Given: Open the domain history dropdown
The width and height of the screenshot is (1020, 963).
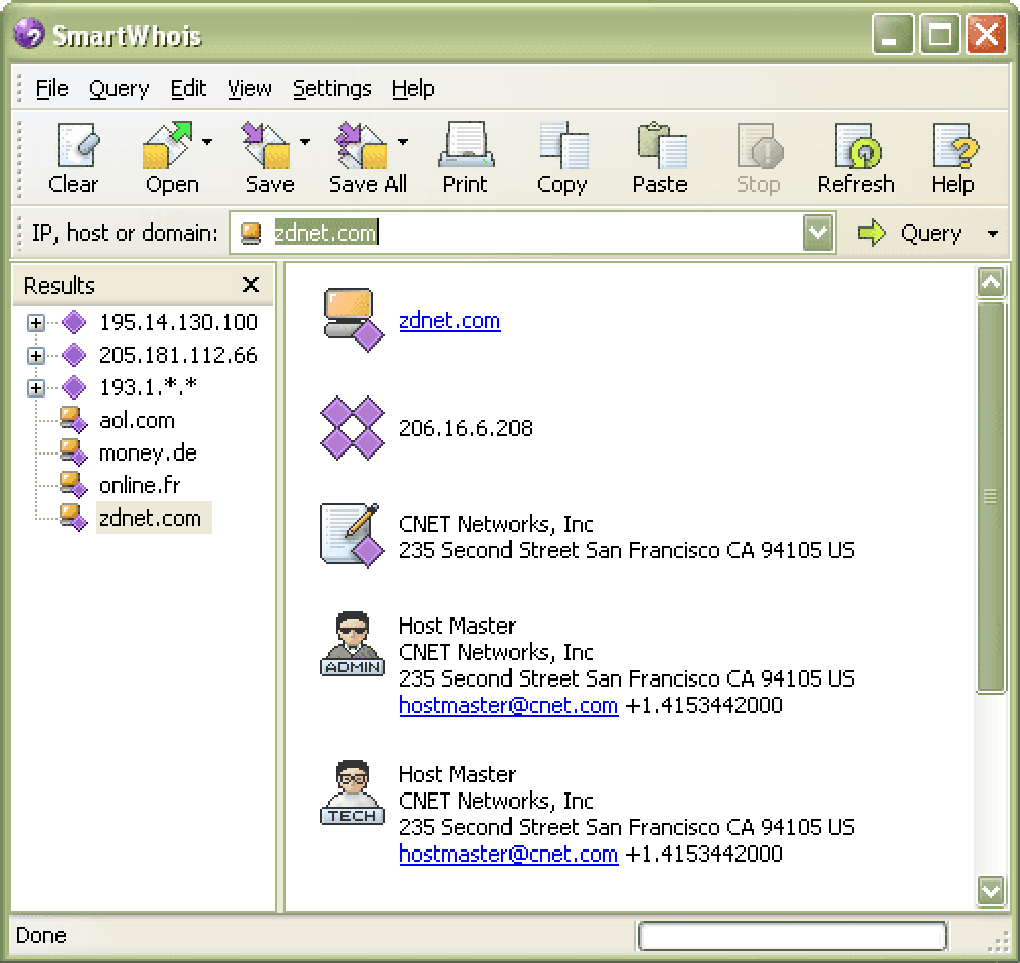Looking at the screenshot, I should 818,232.
